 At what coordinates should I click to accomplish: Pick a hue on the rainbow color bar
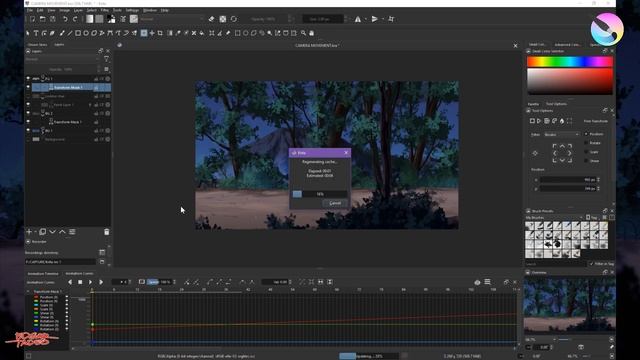(570, 62)
